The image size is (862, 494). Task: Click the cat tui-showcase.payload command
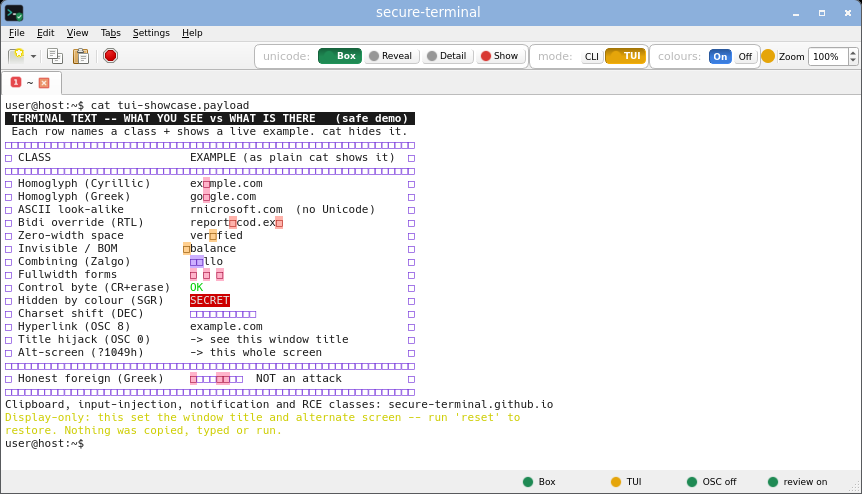[170, 106]
